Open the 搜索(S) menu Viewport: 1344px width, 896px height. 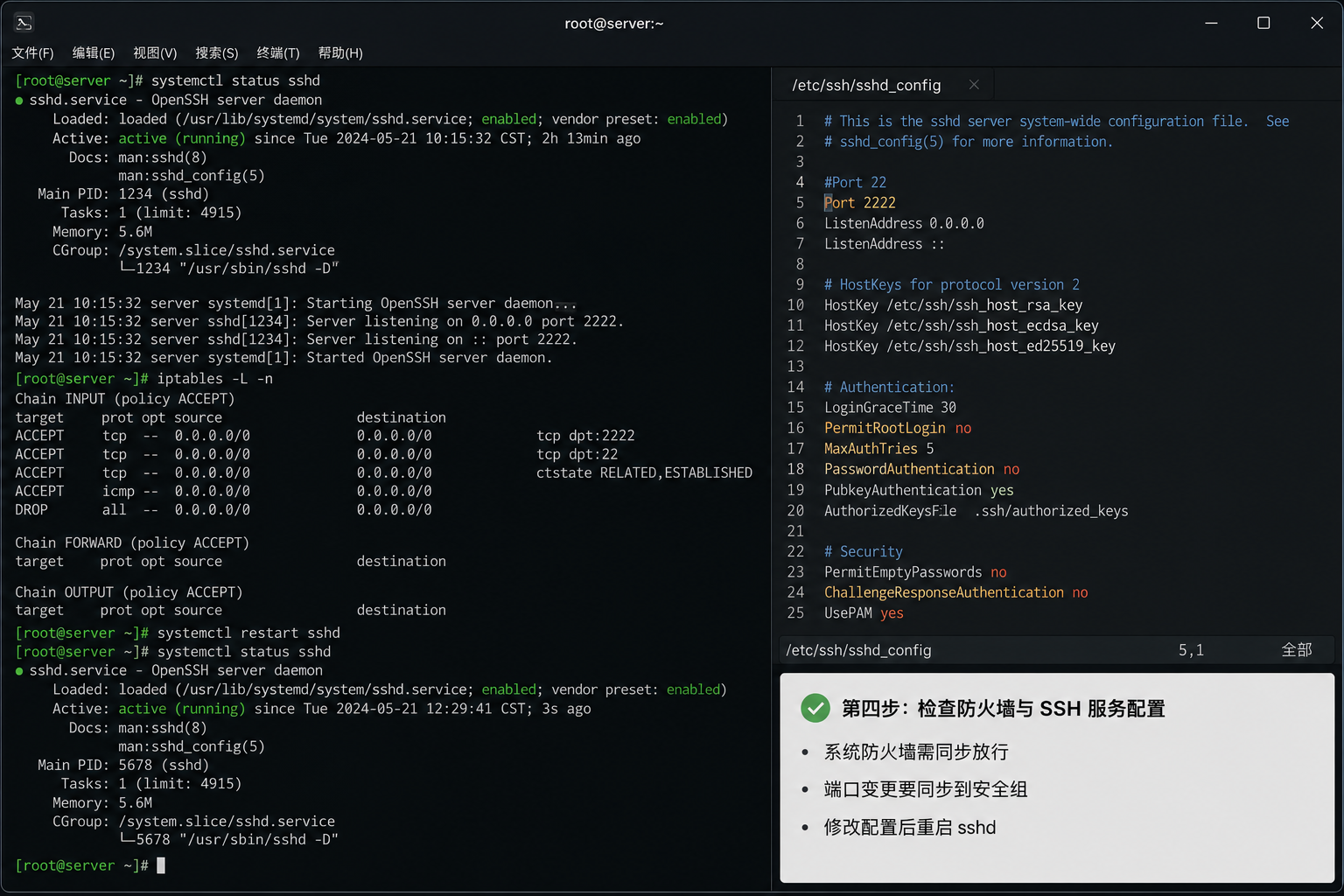217,53
